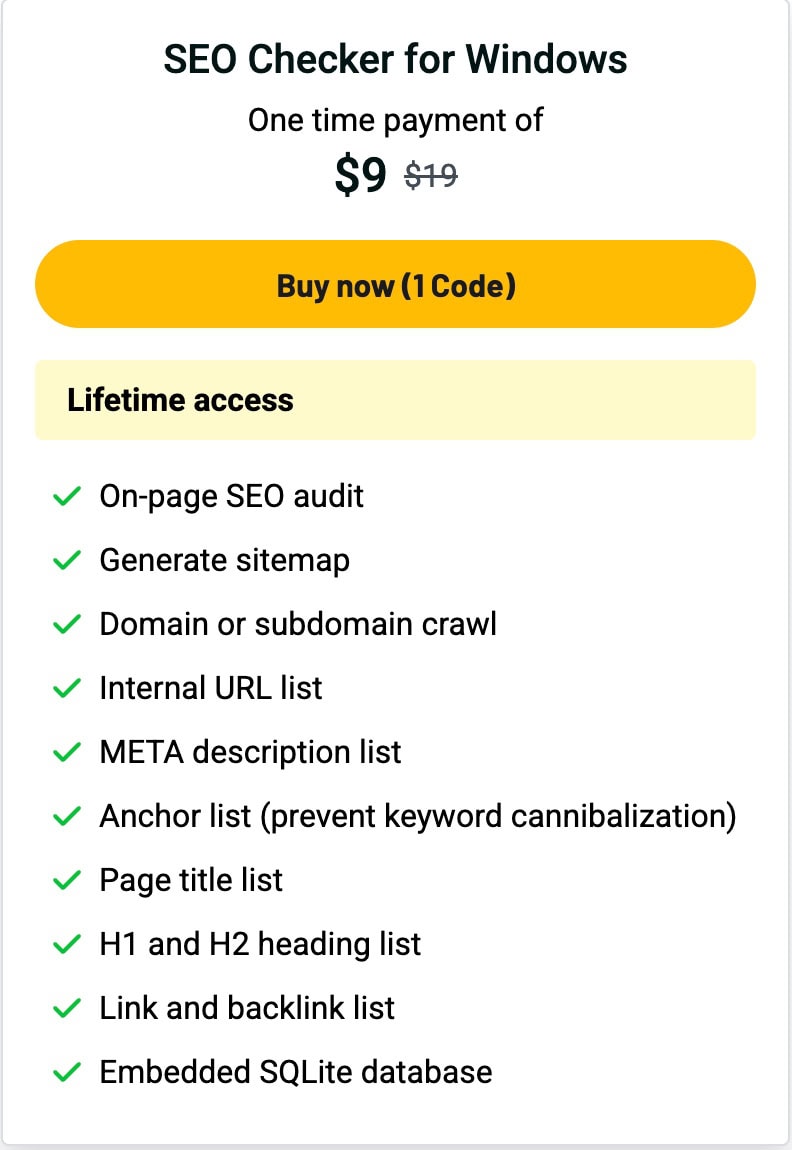Image resolution: width=792 pixels, height=1150 pixels.
Task: Click checkmark beside H1 and H2 heading list
Action: (66, 944)
